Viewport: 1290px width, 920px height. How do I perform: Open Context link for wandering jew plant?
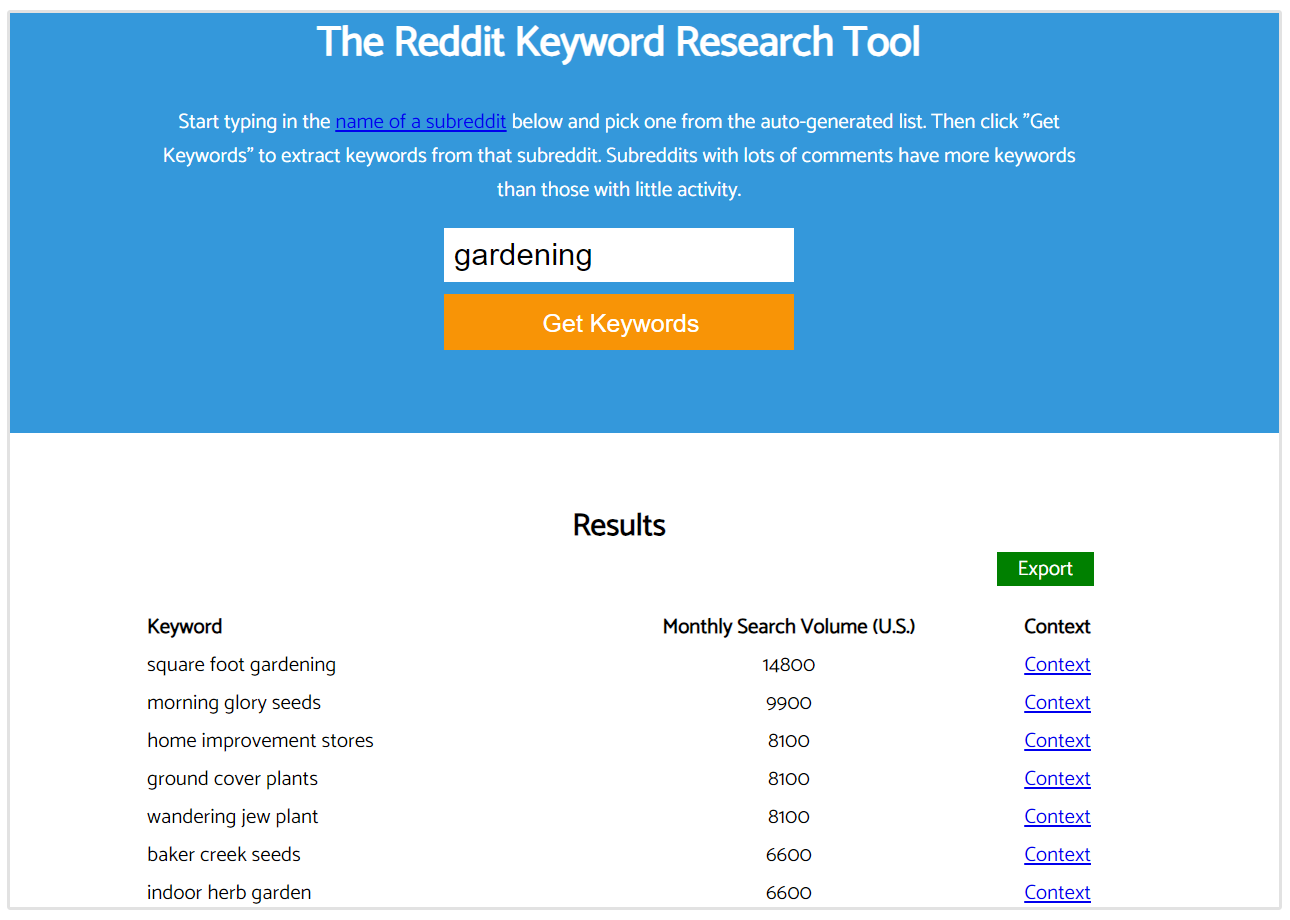click(1057, 817)
